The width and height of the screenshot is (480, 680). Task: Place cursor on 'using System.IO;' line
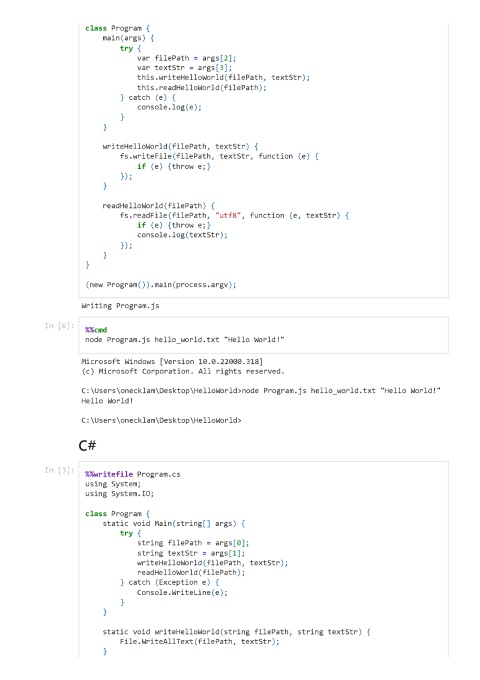[120, 494]
